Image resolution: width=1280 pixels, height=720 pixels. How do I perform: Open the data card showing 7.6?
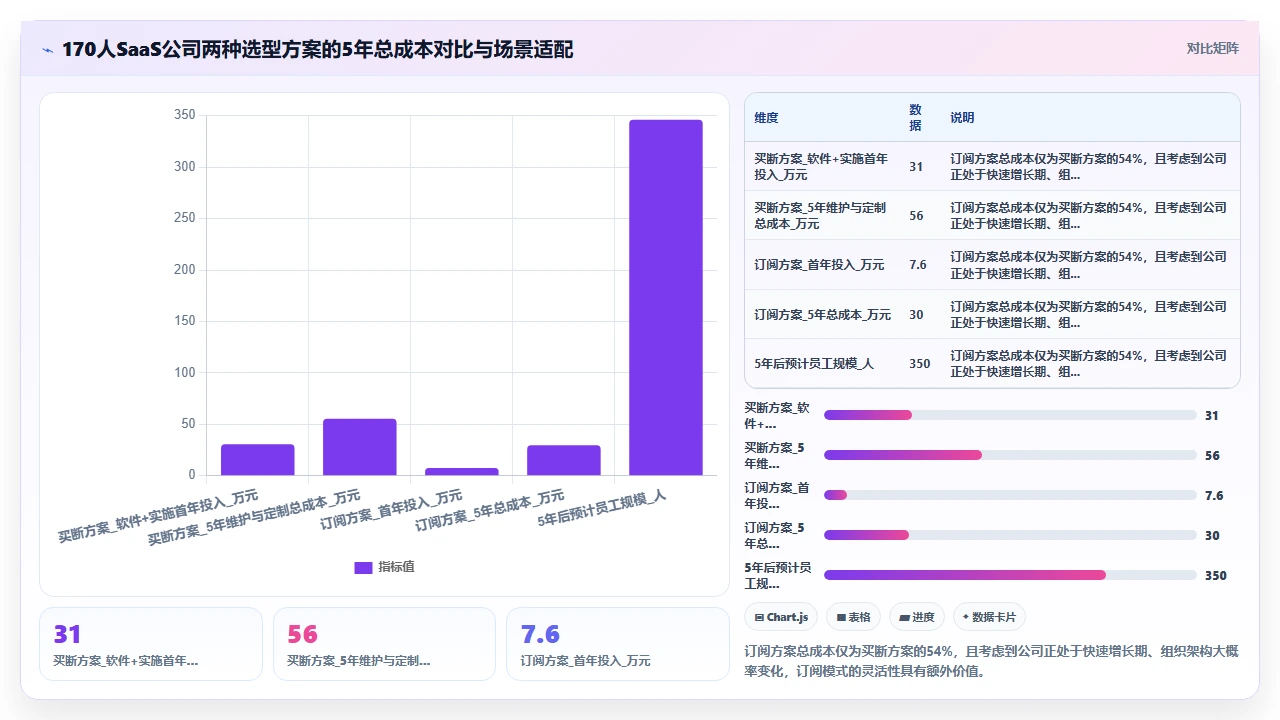coord(618,644)
